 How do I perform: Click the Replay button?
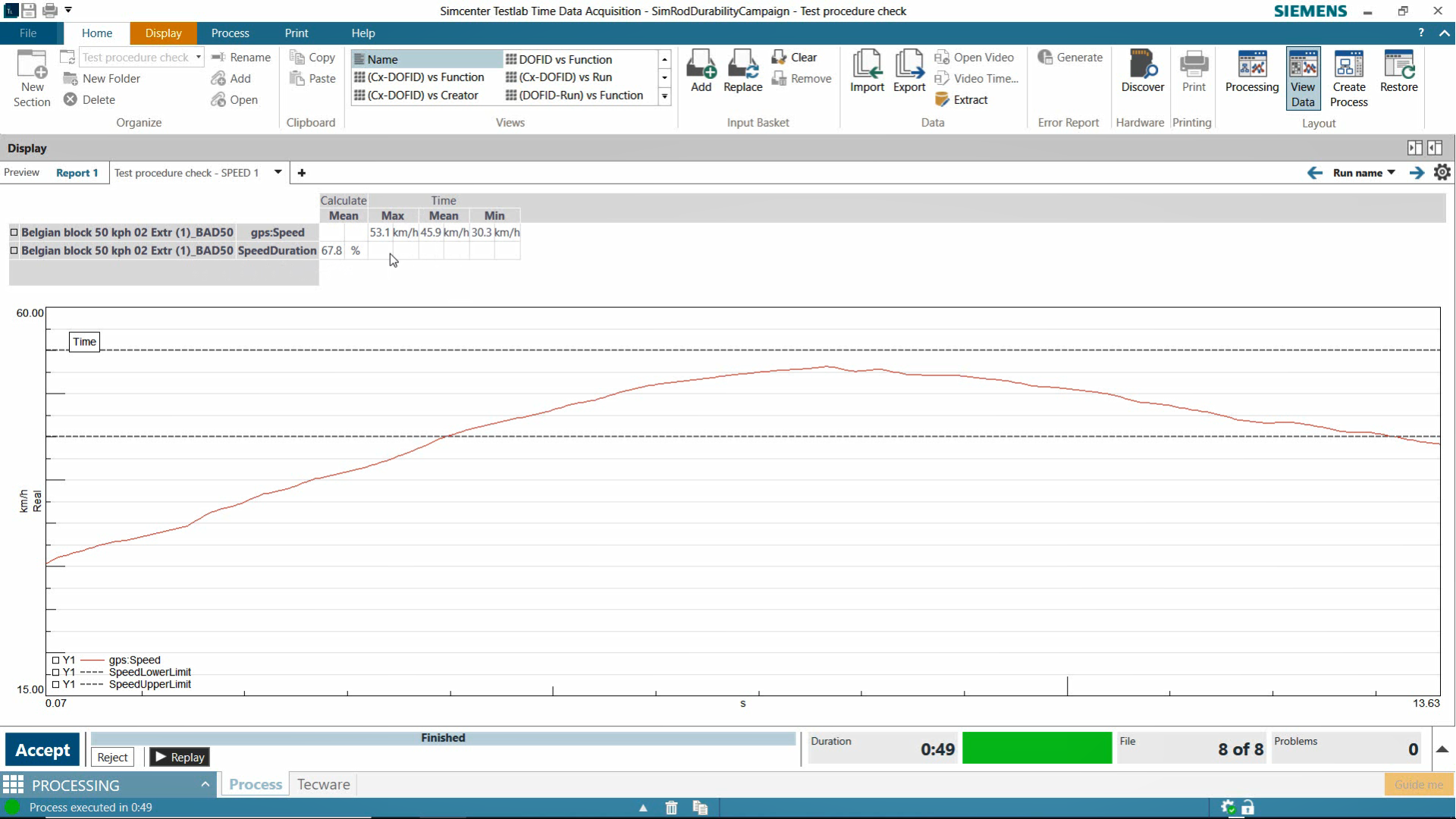click(180, 758)
